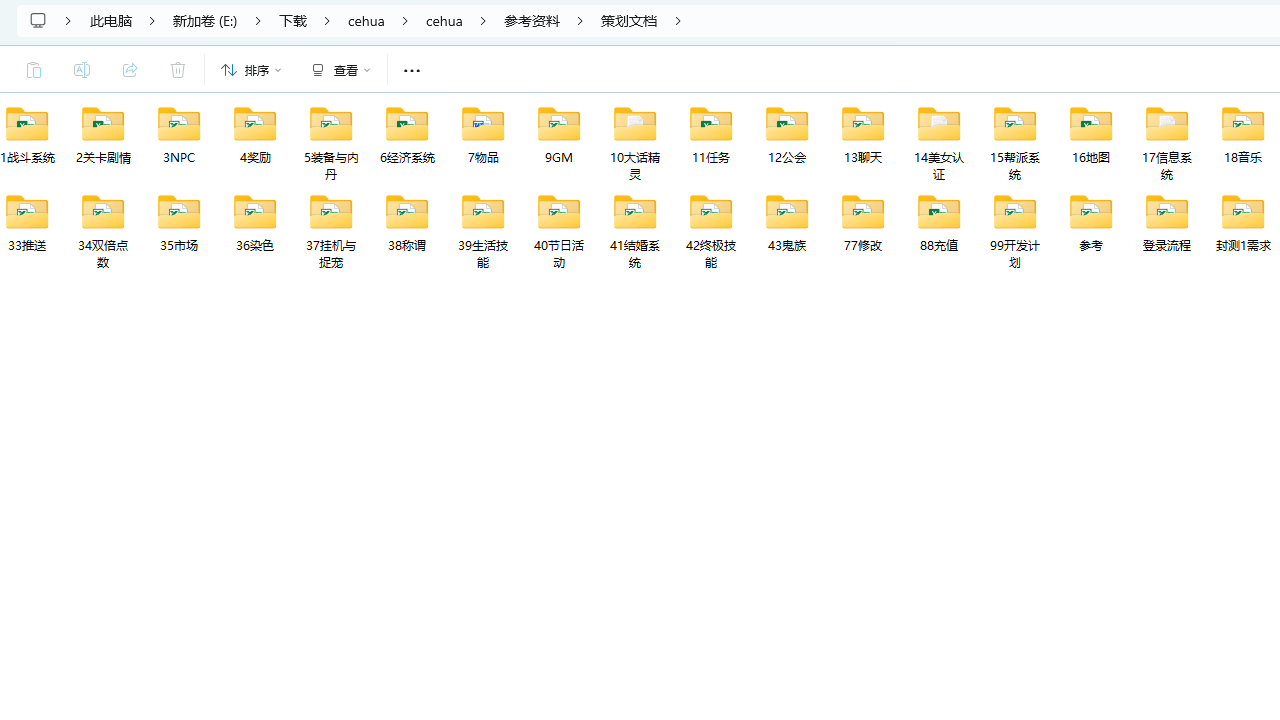This screenshot has width=1280, height=720.
Task: Open the See more (...) toolbar menu
Action: coord(411,70)
